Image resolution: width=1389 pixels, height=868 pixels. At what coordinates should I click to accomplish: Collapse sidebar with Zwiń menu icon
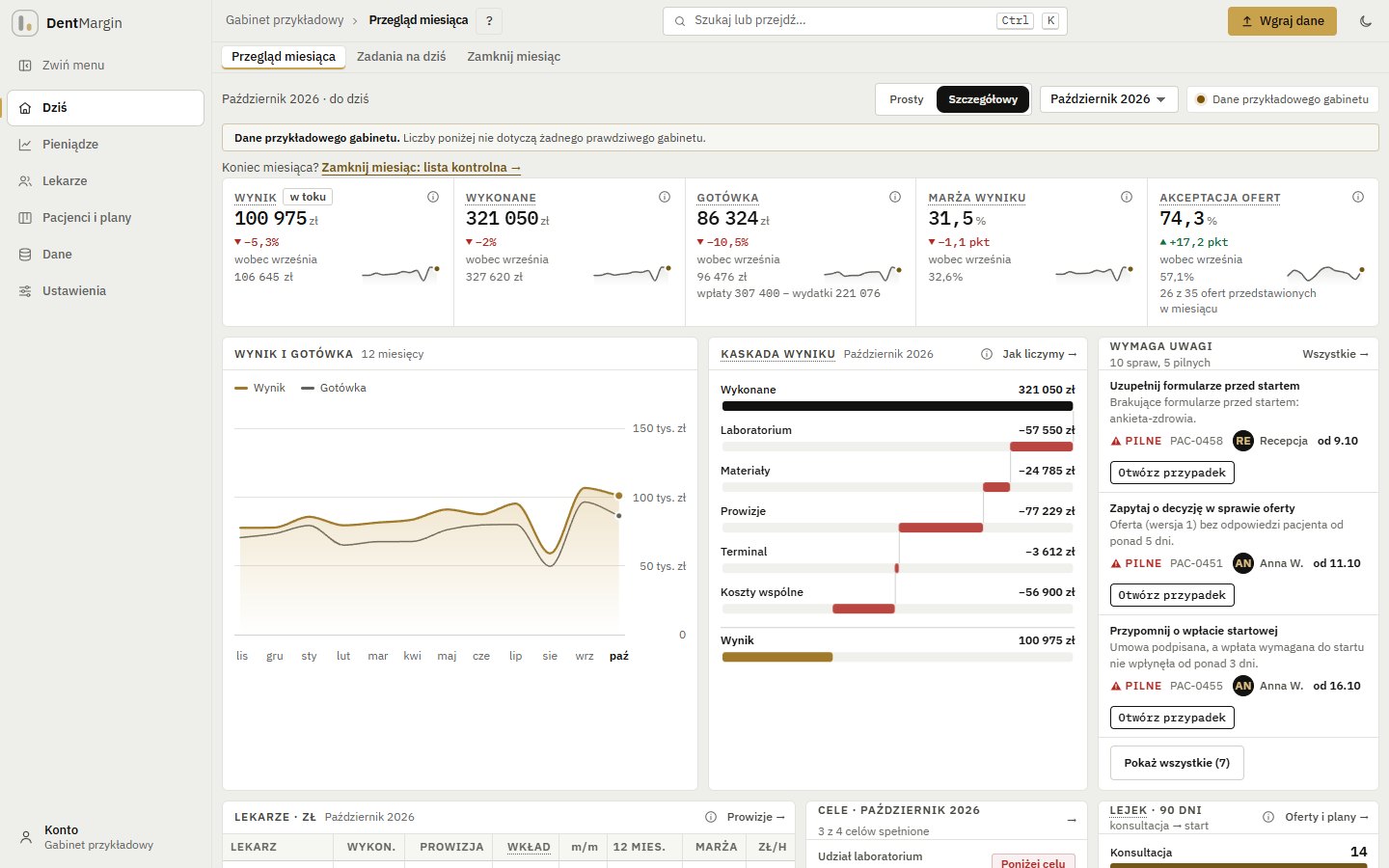click(x=25, y=66)
